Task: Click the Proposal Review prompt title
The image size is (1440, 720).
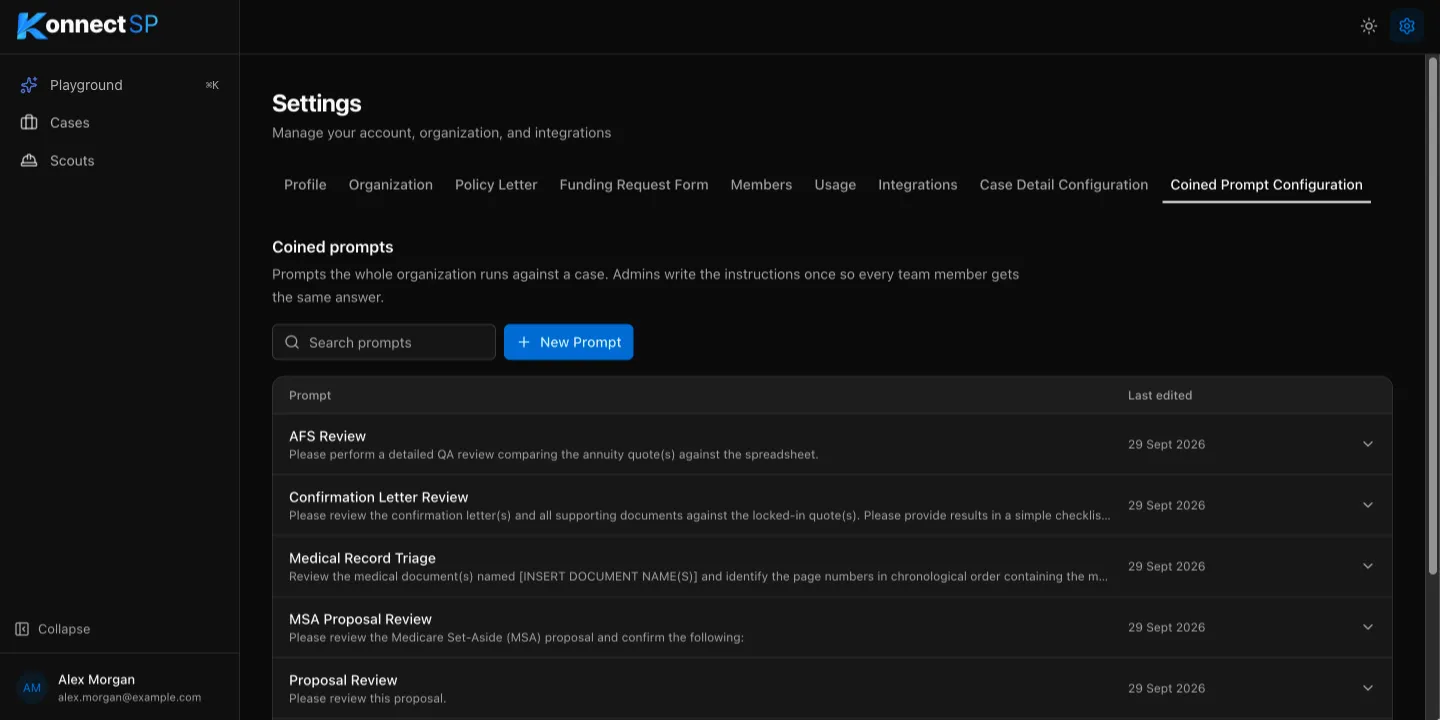Action: [343, 680]
